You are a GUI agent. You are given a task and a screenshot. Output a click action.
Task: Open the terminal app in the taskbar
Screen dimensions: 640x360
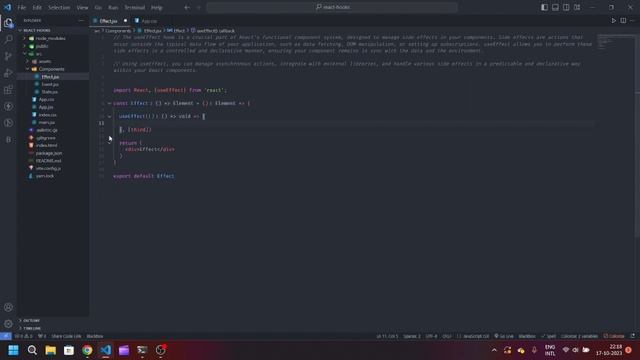tap(142, 350)
